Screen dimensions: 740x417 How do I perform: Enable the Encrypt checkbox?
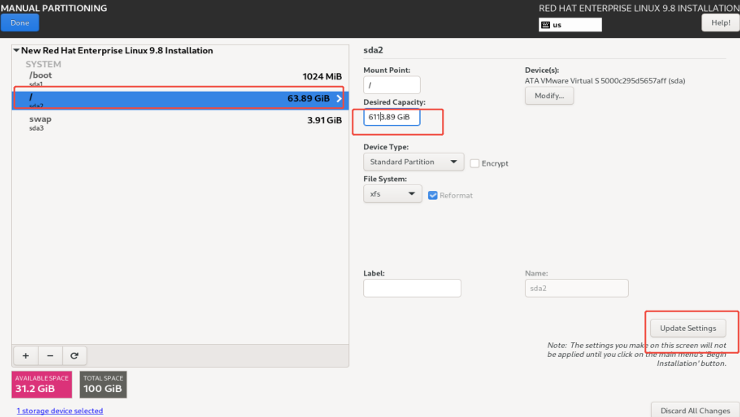click(475, 163)
